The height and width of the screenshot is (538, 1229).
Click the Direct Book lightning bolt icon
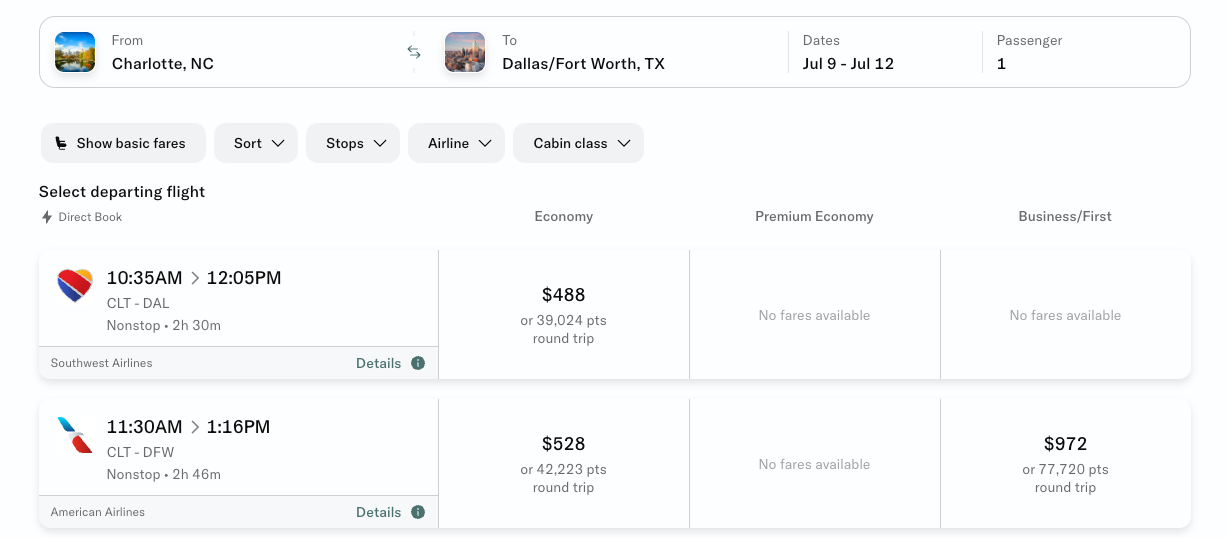coord(47,217)
